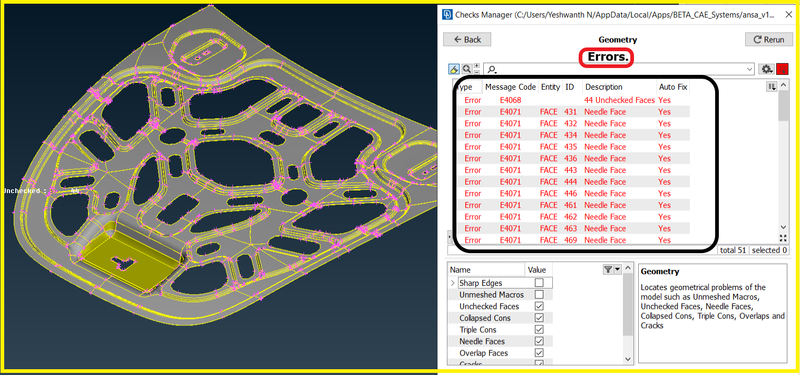Click the expand icon at the error list's corner
The height and width of the screenshot is (375, 800).
pyautogui.click(x=783, y=238)
